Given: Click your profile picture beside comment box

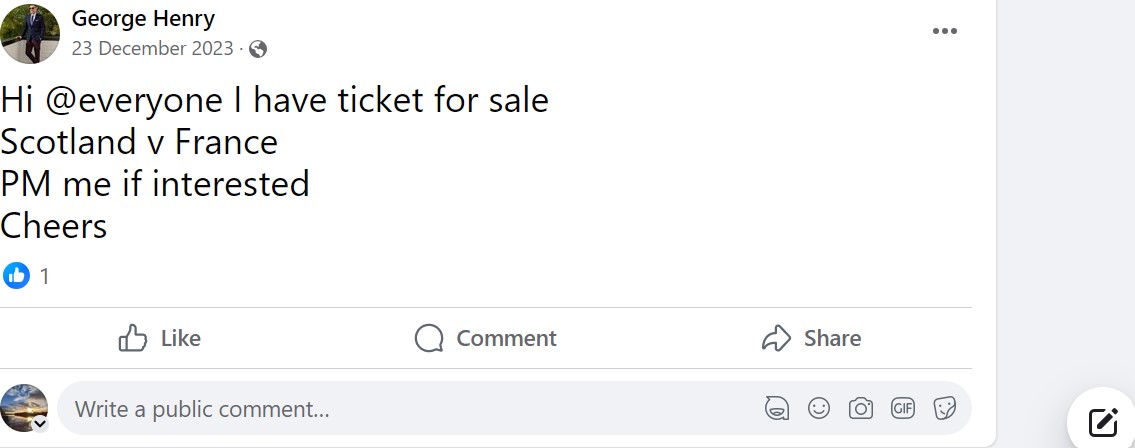Looking at the screenshot, I should coord(24,407).
